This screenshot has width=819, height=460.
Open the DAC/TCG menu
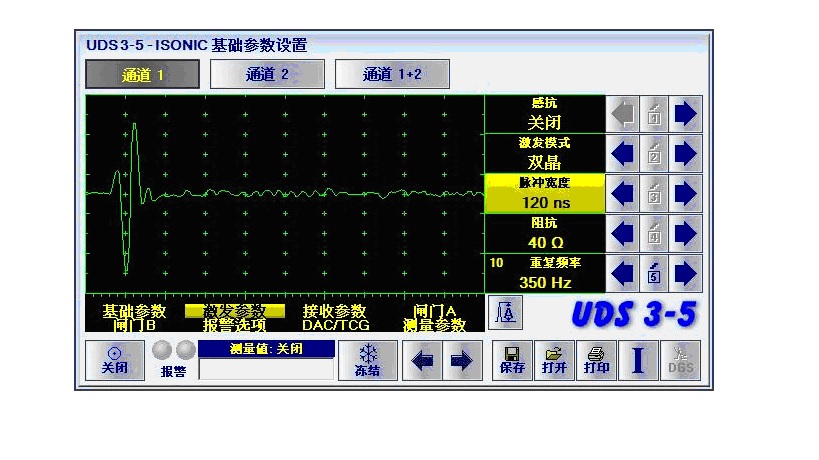335,325
